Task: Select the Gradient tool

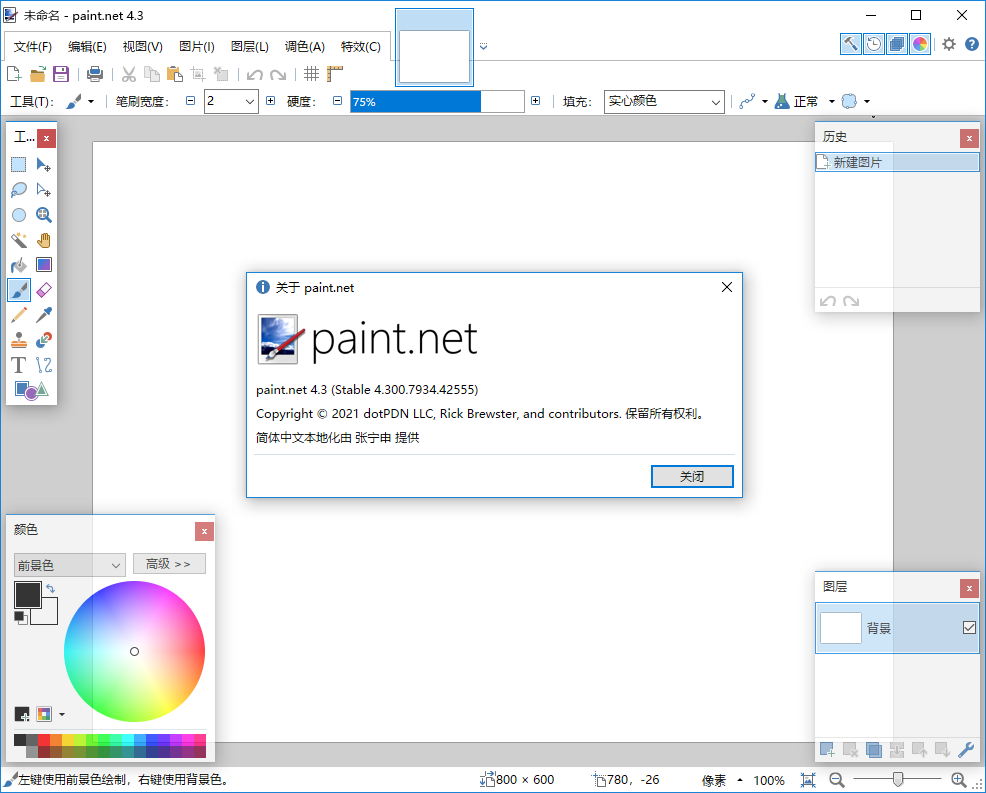Action: 43,265
